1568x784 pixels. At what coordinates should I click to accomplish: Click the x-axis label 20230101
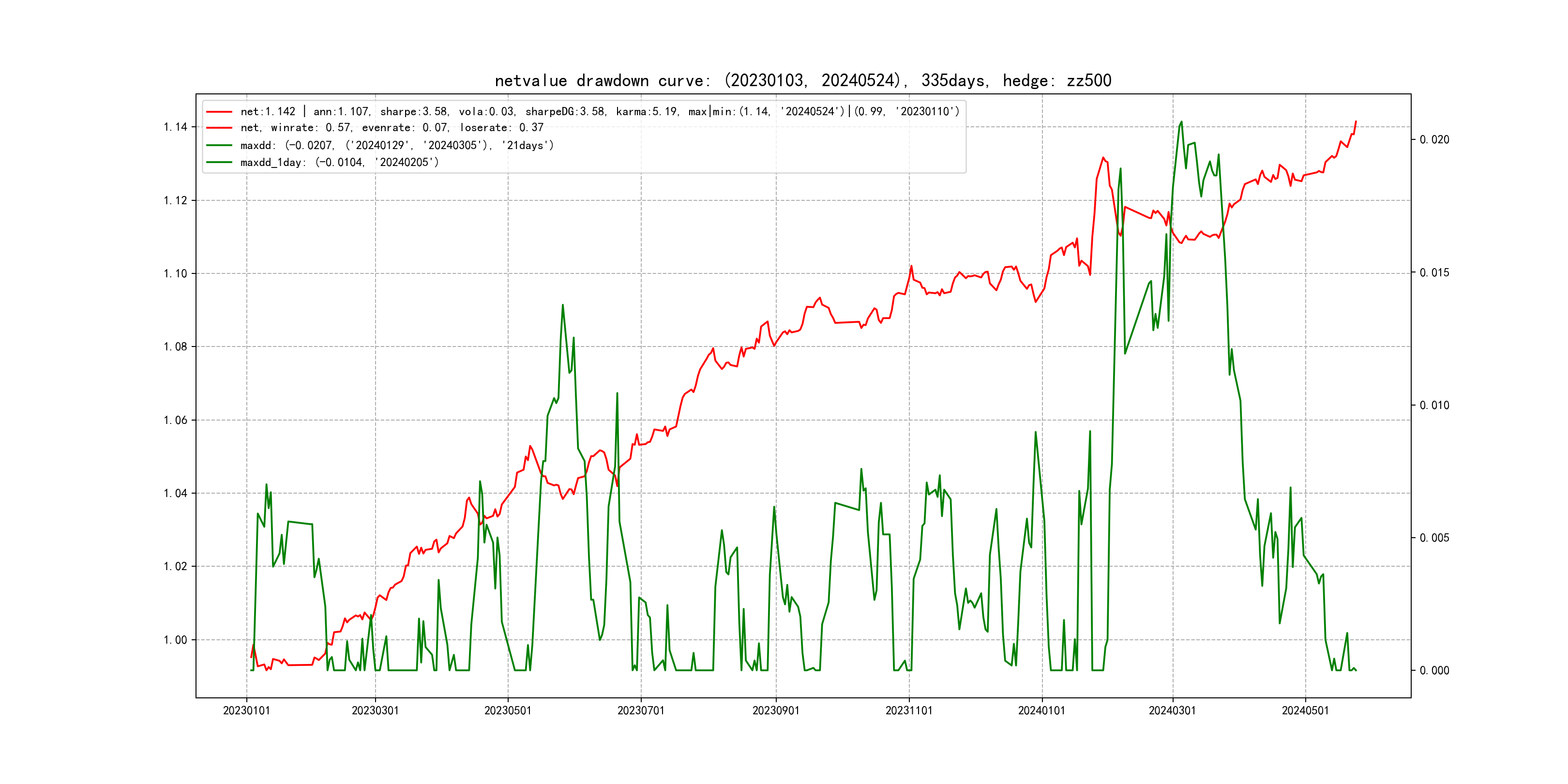tap(246, 710)
